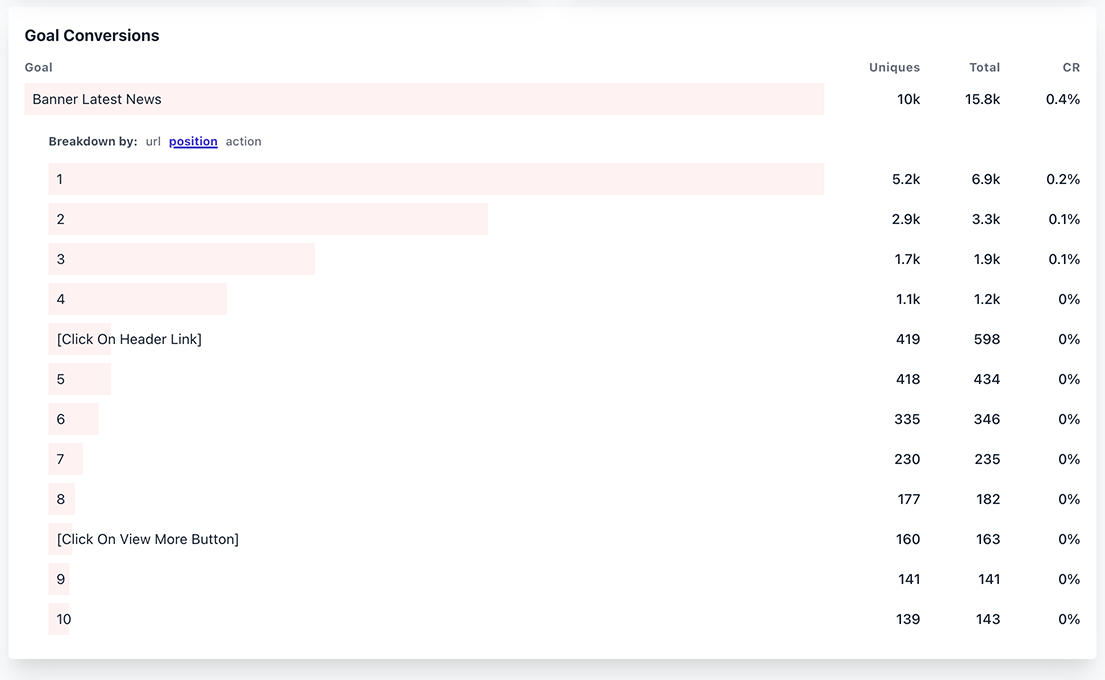Open [Click On View More Button] row
Viewport: 1105px width, 680px height.
click(x=148, y=539)
